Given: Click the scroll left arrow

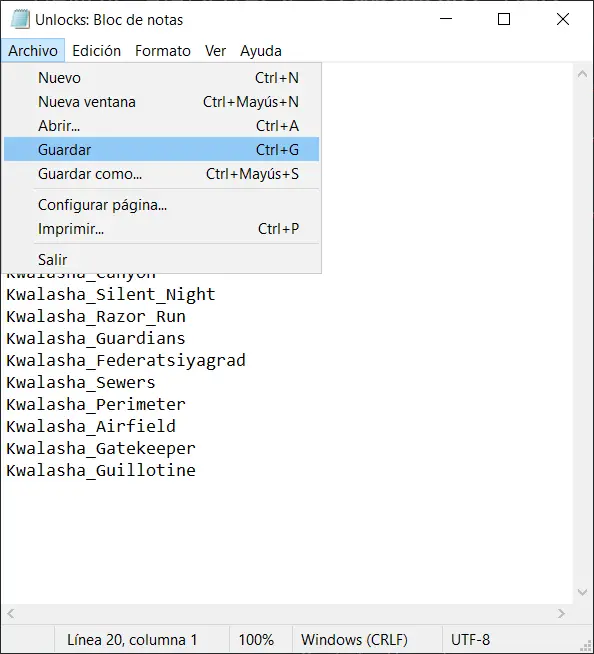Looking at the screenshot, I should (x=11, y=613).
